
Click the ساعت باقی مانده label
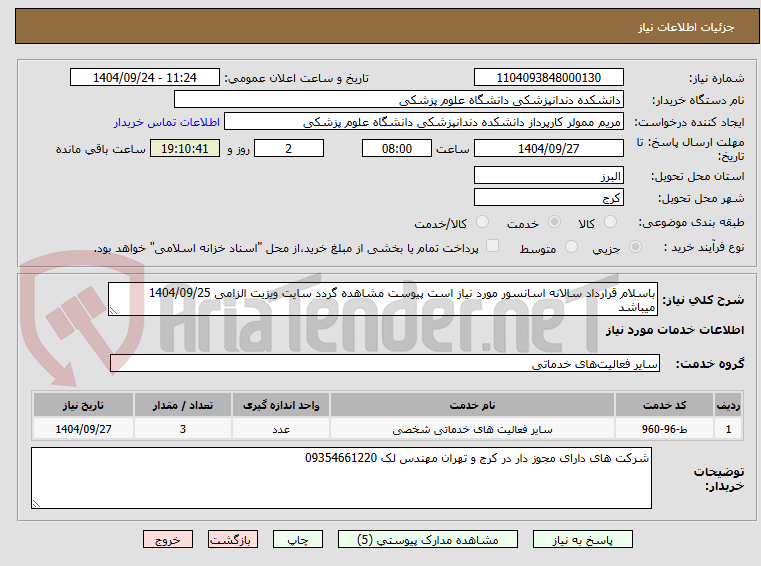coord(100,149)
